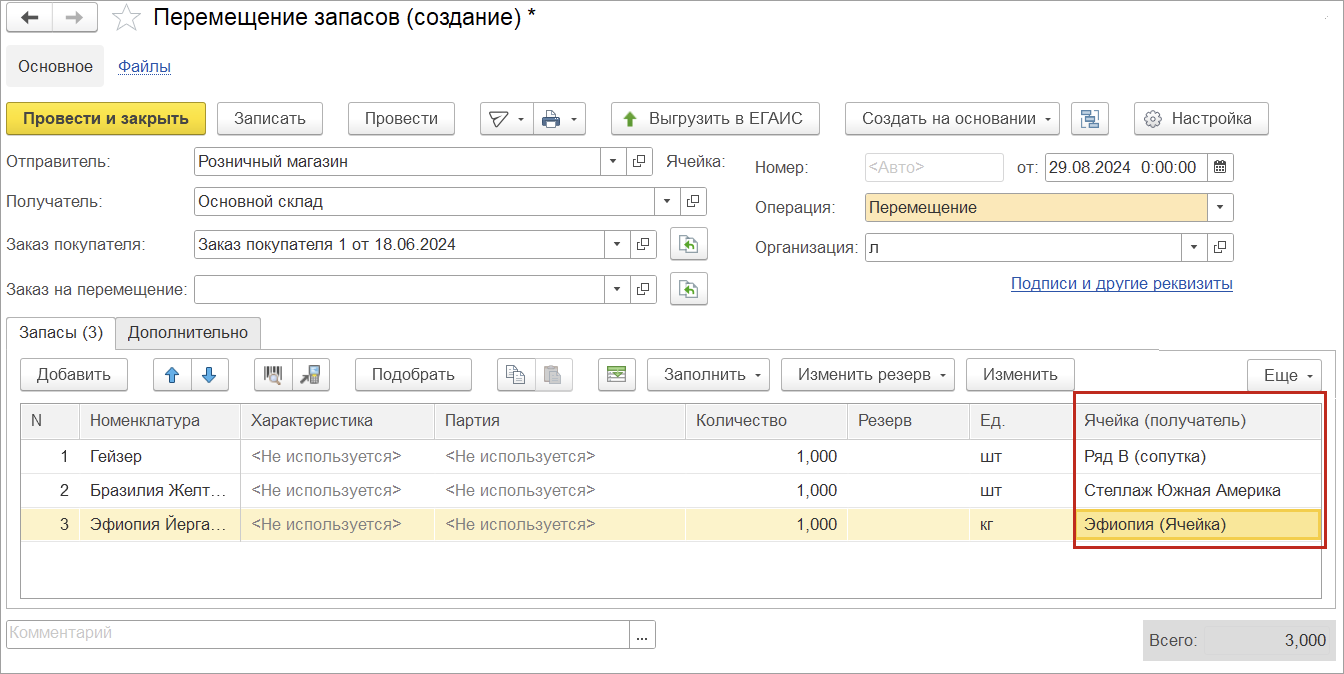The height and width of the screenshot is (674, 1344).
Task: Click the Резерв column header
Action: (908, 421)
